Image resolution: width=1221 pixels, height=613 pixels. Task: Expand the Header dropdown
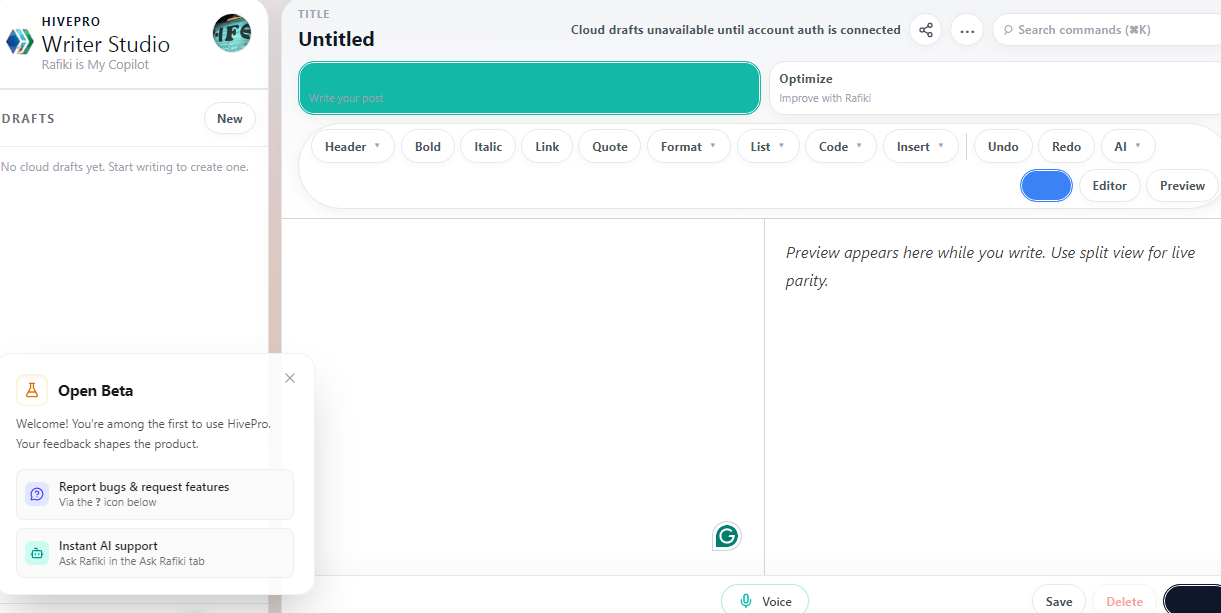pos(353,146)
